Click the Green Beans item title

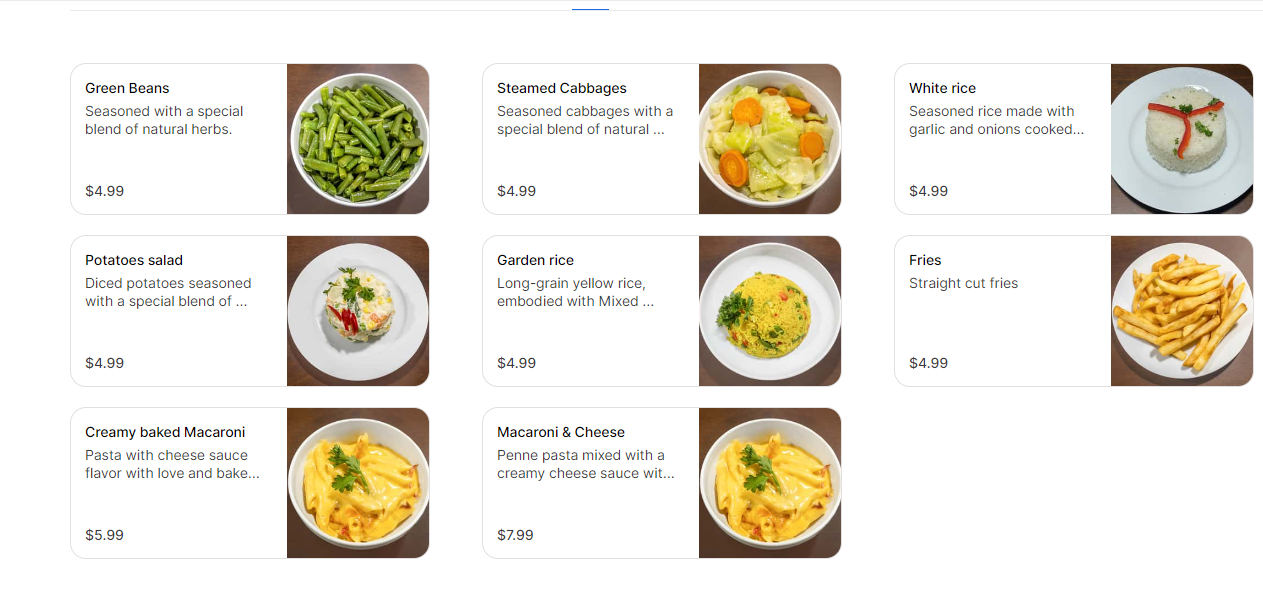(x=127, y=88)
